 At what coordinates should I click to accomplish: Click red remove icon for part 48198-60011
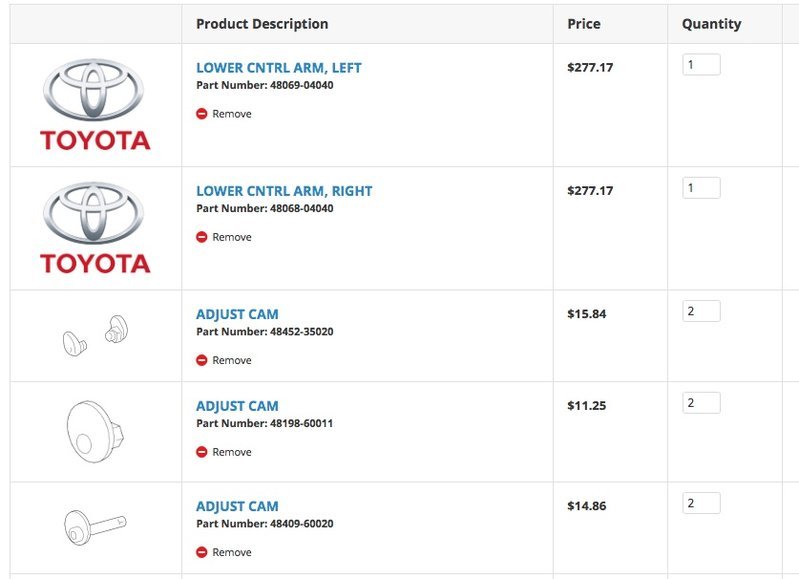pos(202,452)
